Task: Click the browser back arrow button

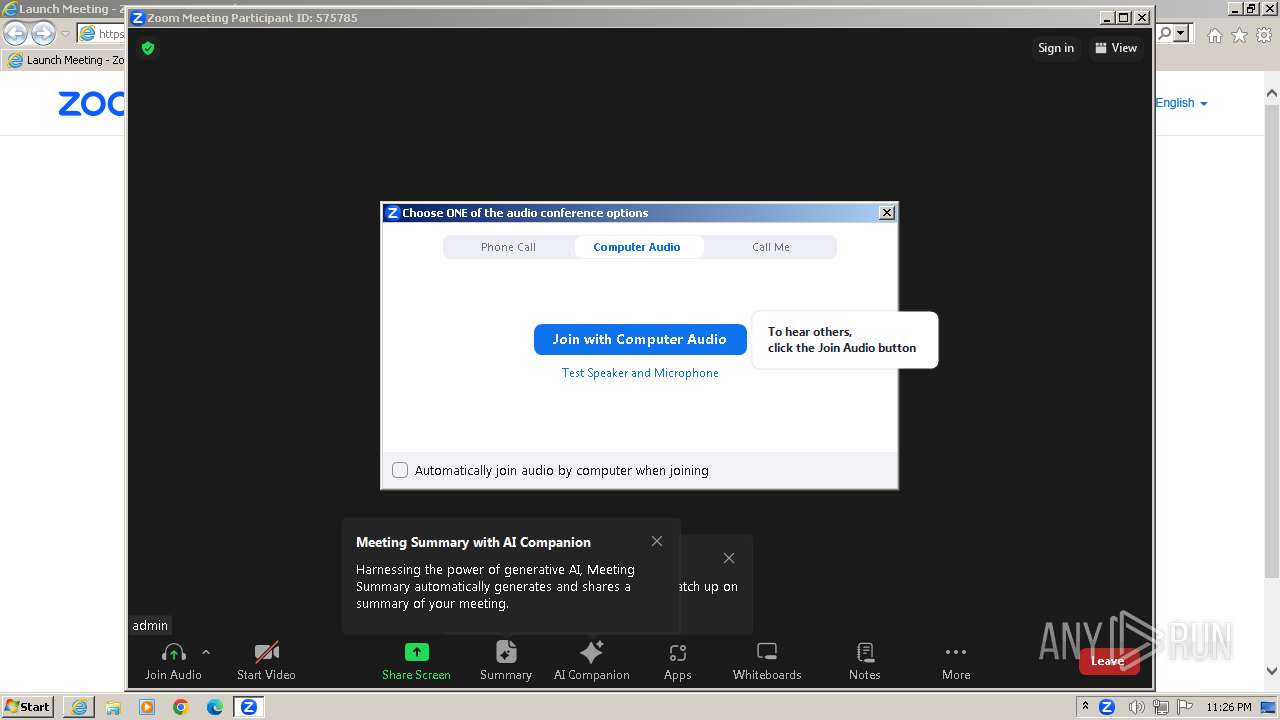Action: pyautogui.click(x=16, y=33)
